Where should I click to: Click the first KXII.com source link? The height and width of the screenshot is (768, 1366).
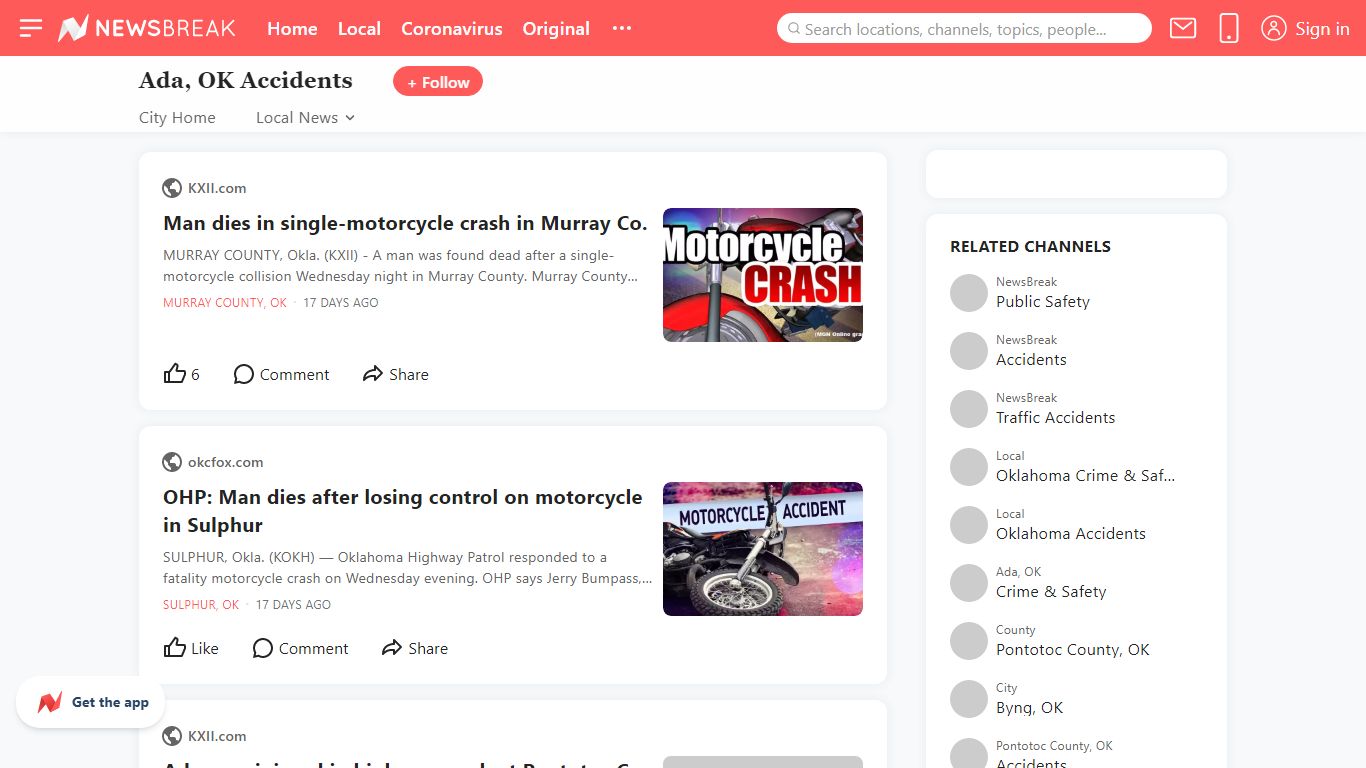(217, 188)
